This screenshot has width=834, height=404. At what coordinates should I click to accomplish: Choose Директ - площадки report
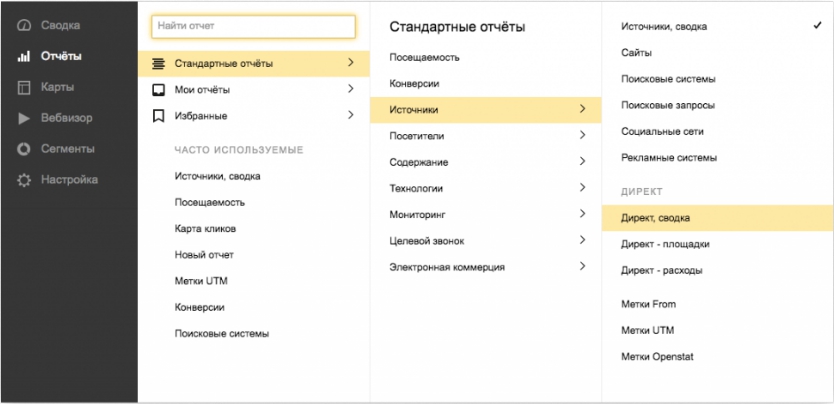[x=665, y=245]
